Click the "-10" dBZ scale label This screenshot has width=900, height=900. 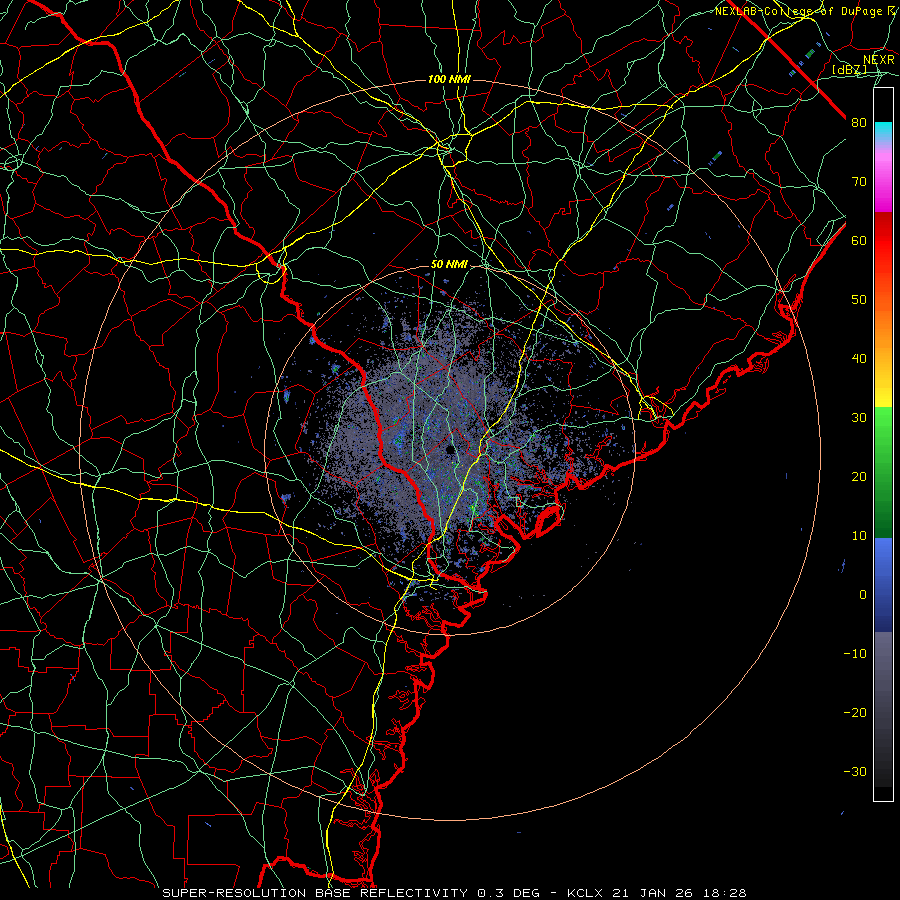[855, 654]
